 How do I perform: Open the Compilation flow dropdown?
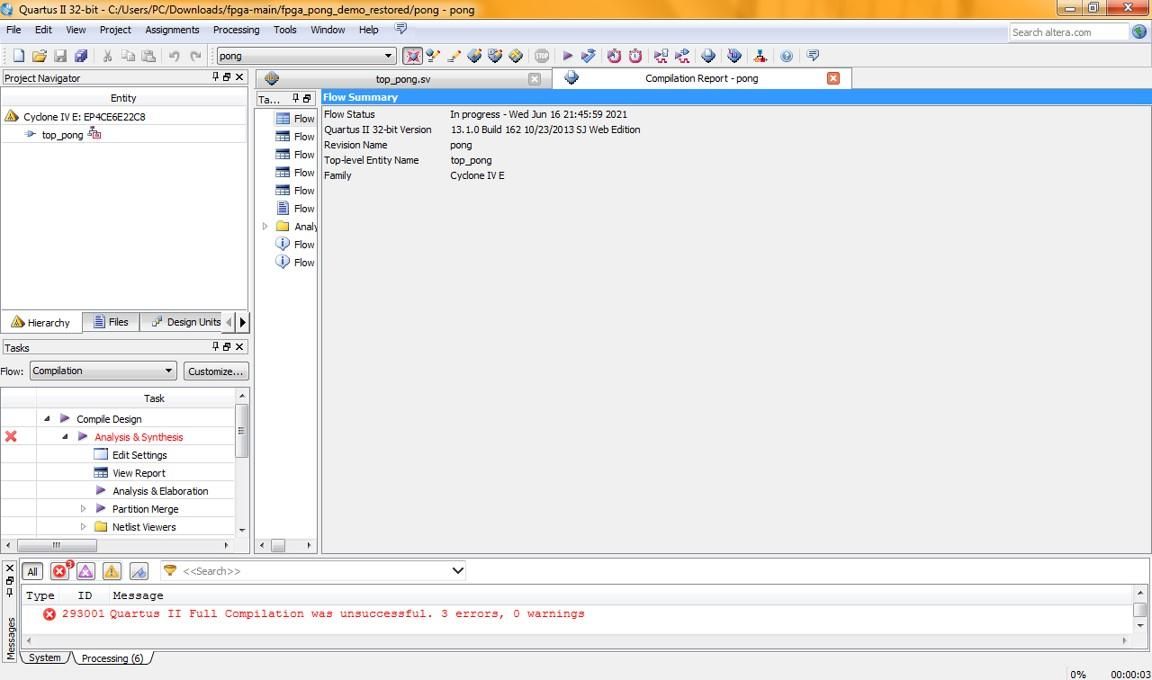click(103, 371)
